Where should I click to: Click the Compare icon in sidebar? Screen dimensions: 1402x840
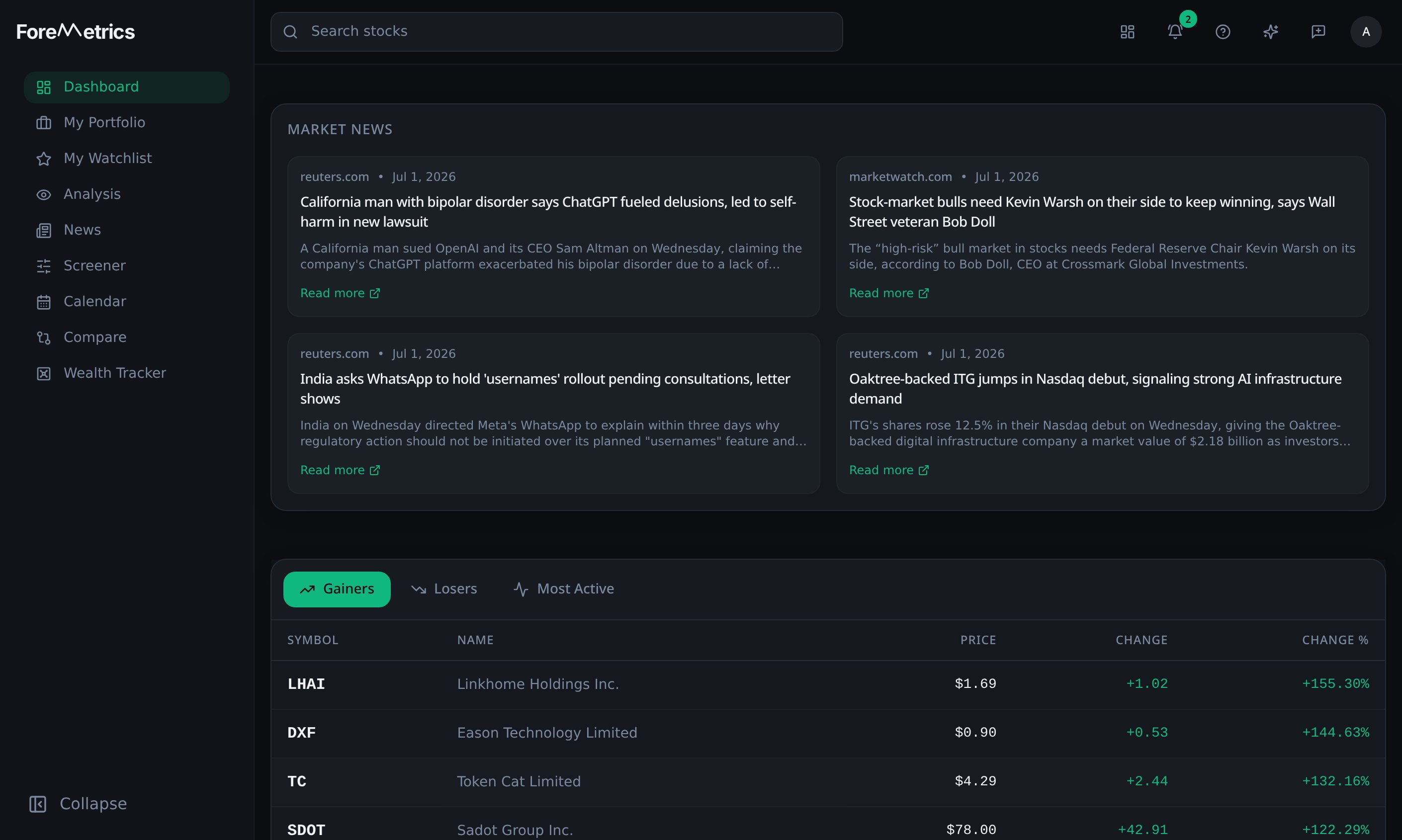[x=44, y=338]
